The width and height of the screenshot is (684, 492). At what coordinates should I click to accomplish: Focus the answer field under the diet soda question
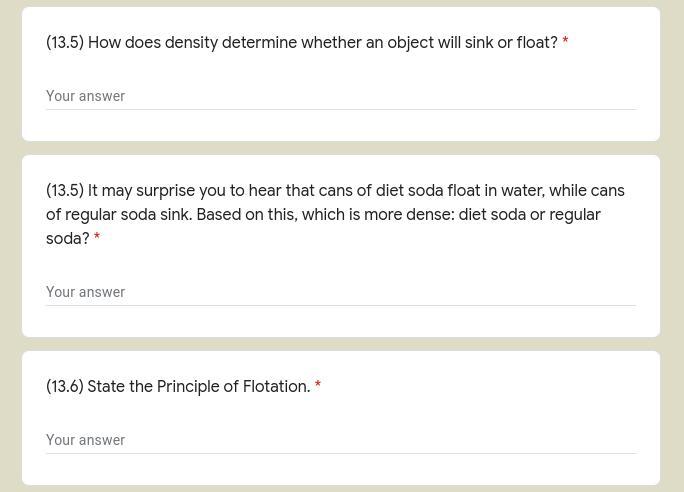point(340,292)
